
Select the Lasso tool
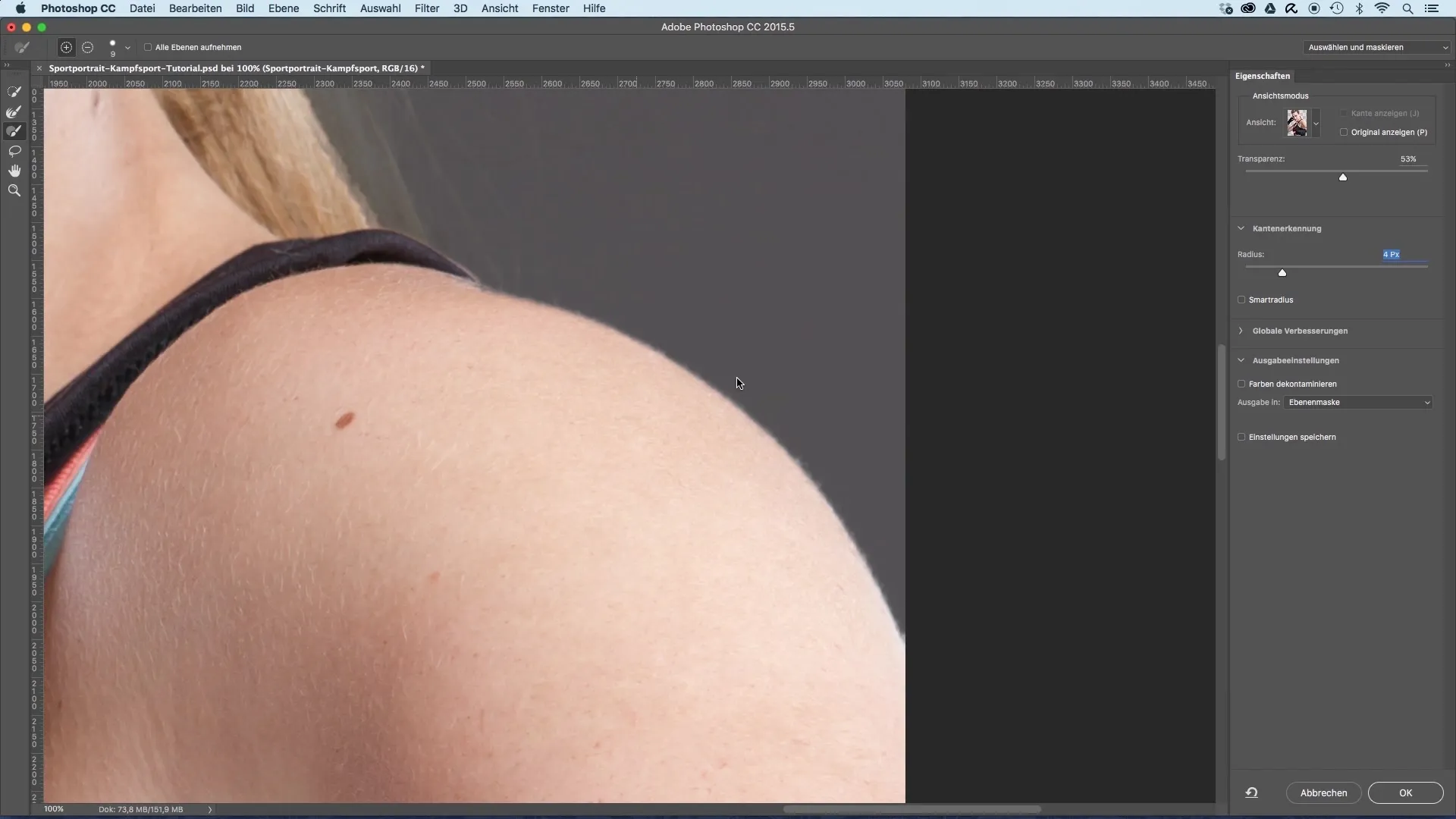click(14, 151)
